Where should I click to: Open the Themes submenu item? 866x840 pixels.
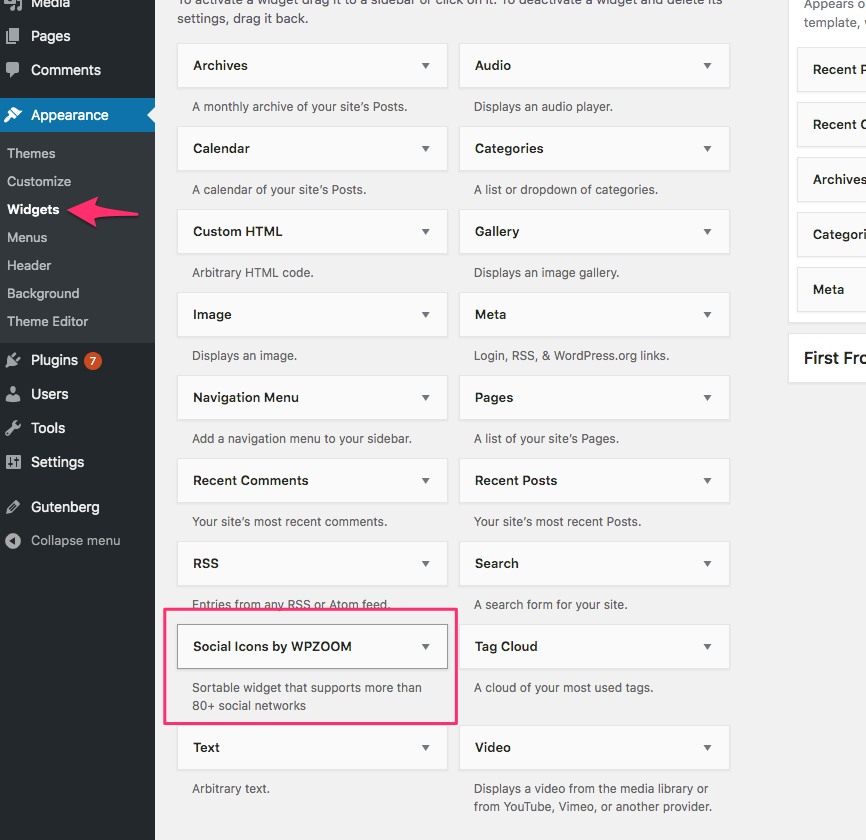click(x=31, y=154)
